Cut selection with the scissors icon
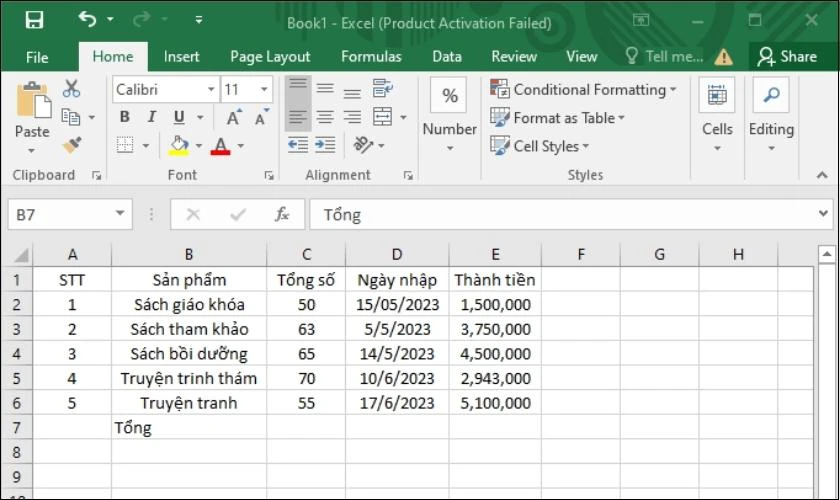 71,88
